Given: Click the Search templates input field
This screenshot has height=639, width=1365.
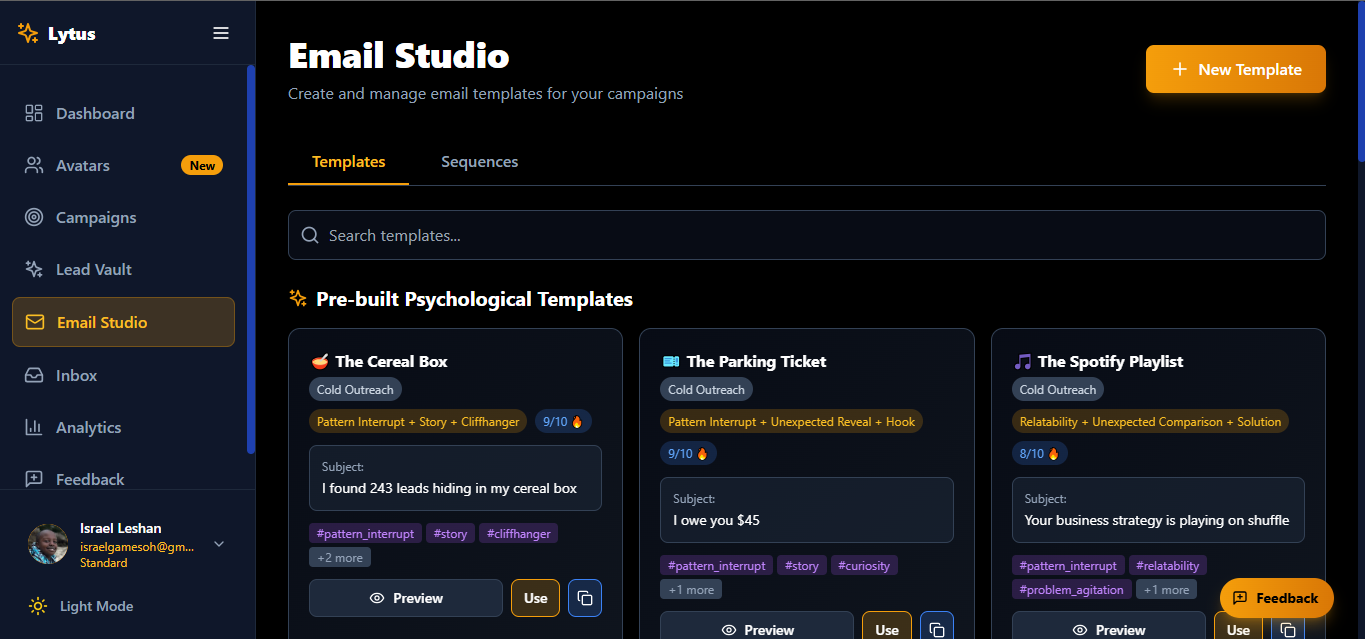Looking at the screenshot, I should 806,235.
